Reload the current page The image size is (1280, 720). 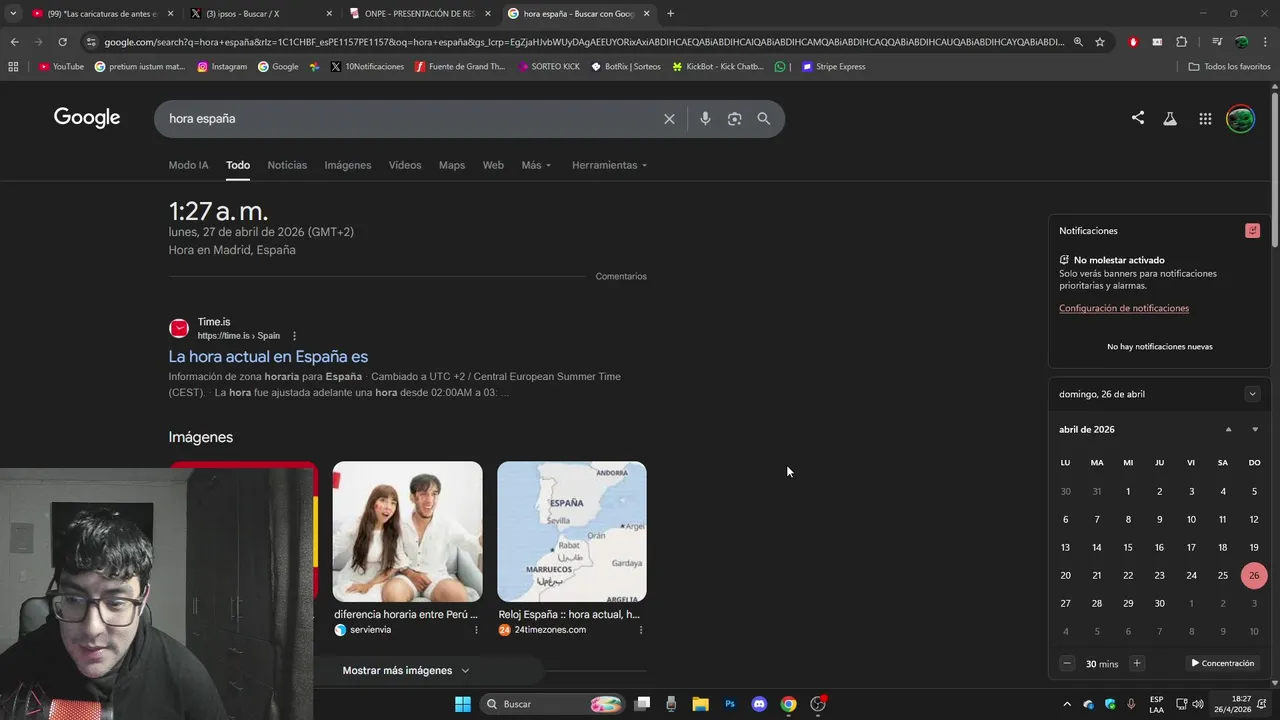[62, 42]
